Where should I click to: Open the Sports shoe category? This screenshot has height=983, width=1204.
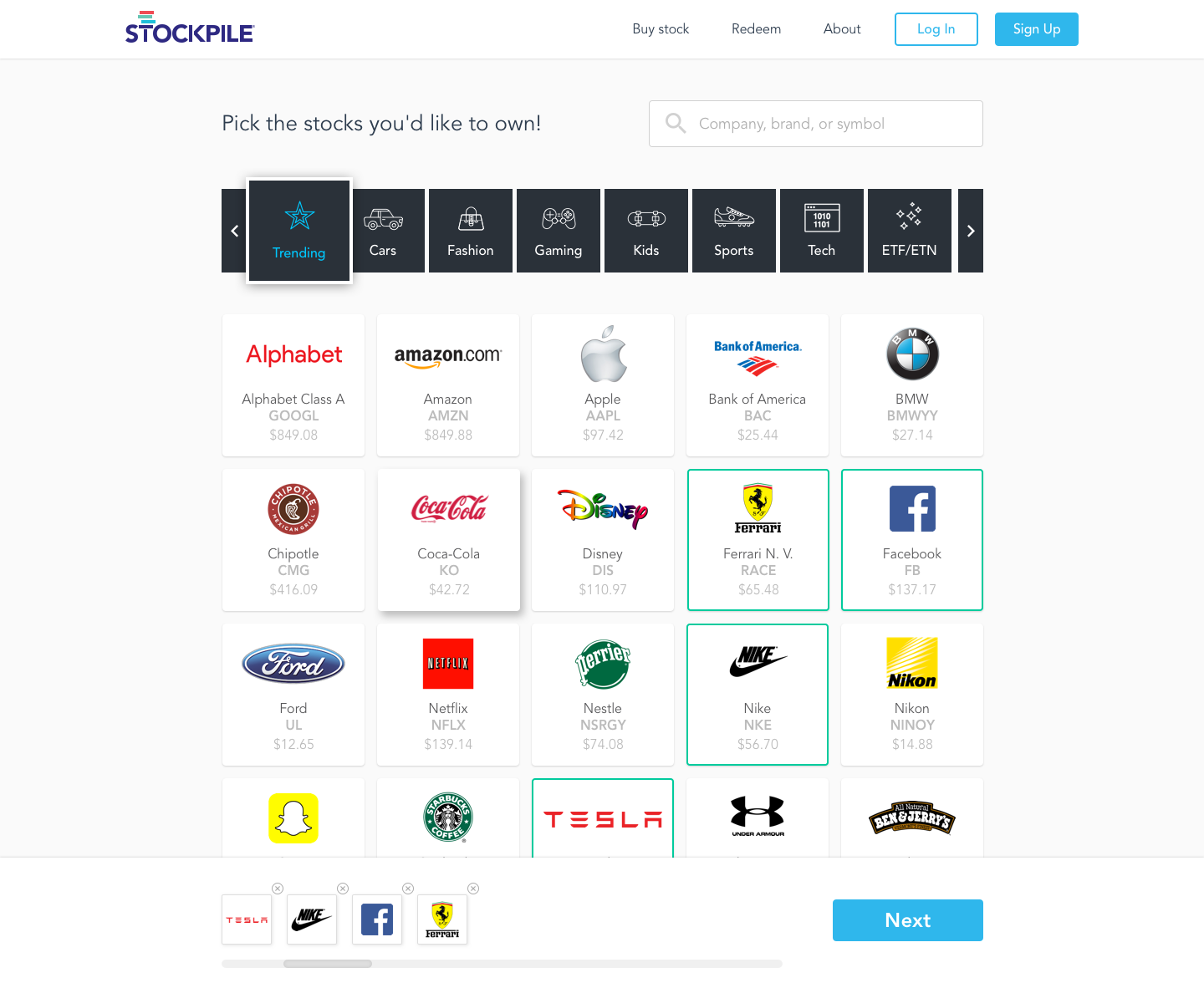pos(734,231)
